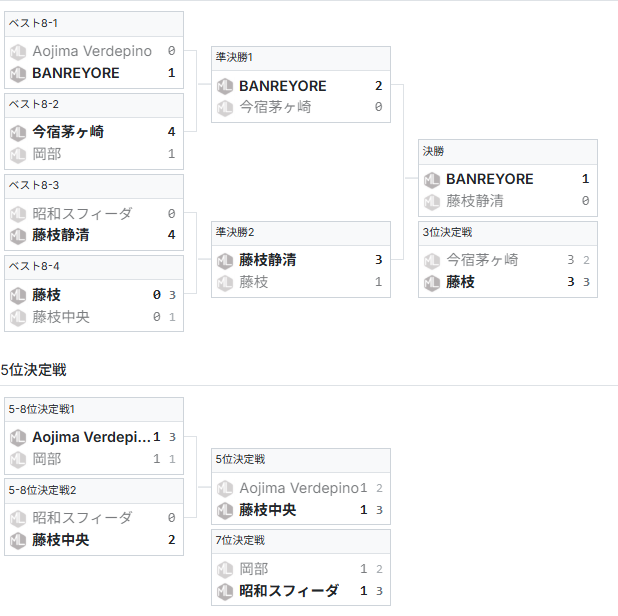Click the 今宿茅ヶ崎 logo in ベスト8-2 match

click(x=18, y=131)
